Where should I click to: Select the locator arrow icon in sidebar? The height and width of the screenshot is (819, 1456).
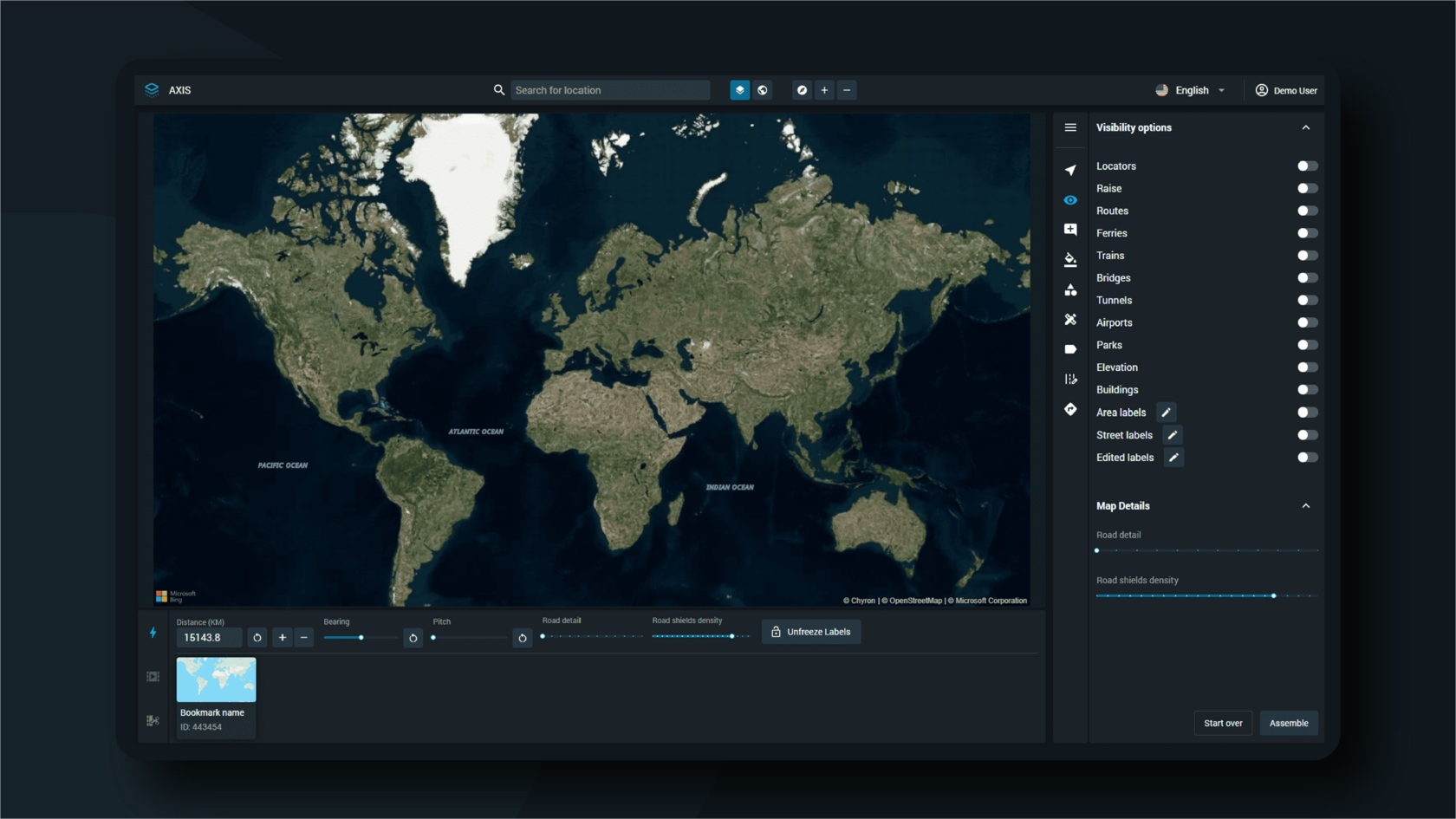point(1070,170)
